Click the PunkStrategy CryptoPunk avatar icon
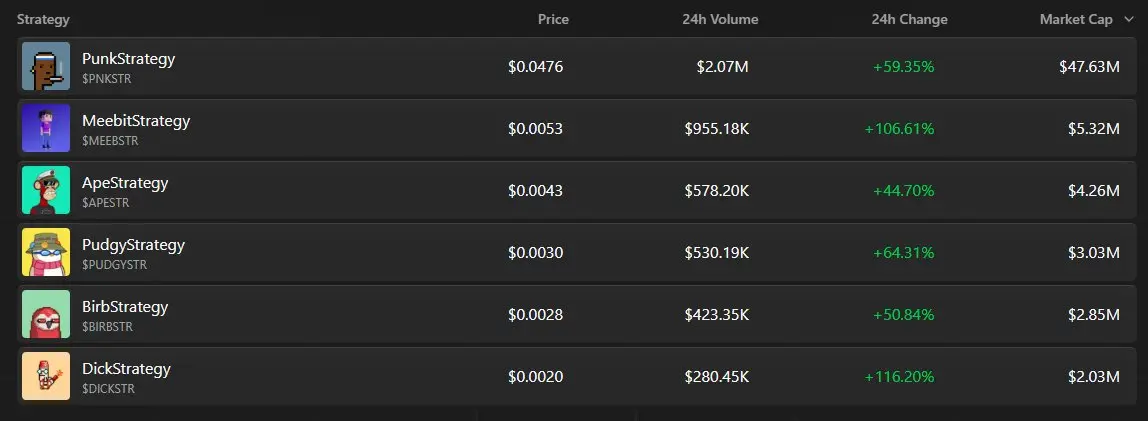This screenshot has width=1148, height=421. [x=46, y=66]
